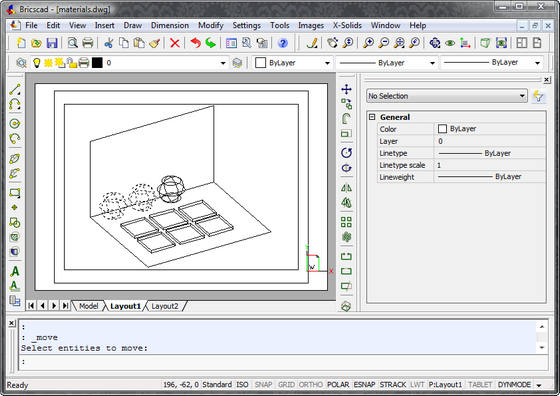Open the Layout2 tab
Image resolution: width=560 pixels, height=396 pixels.
pos(164,306)
